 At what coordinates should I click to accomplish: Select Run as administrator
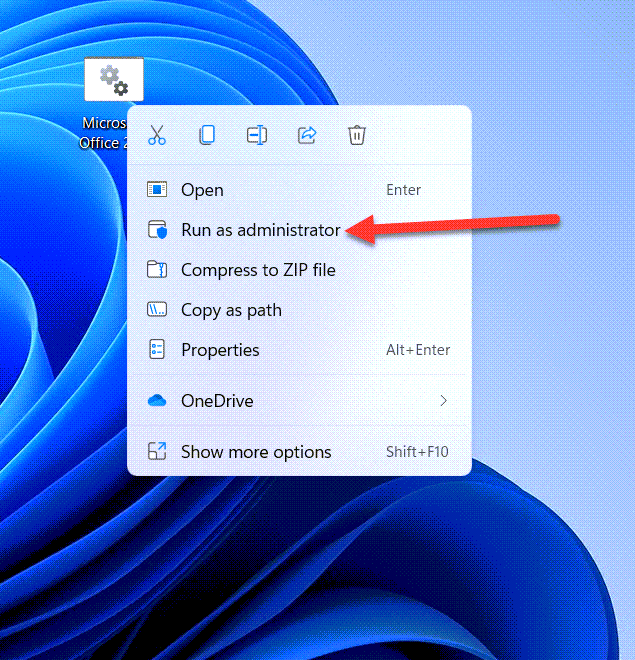tap(260, 230)
